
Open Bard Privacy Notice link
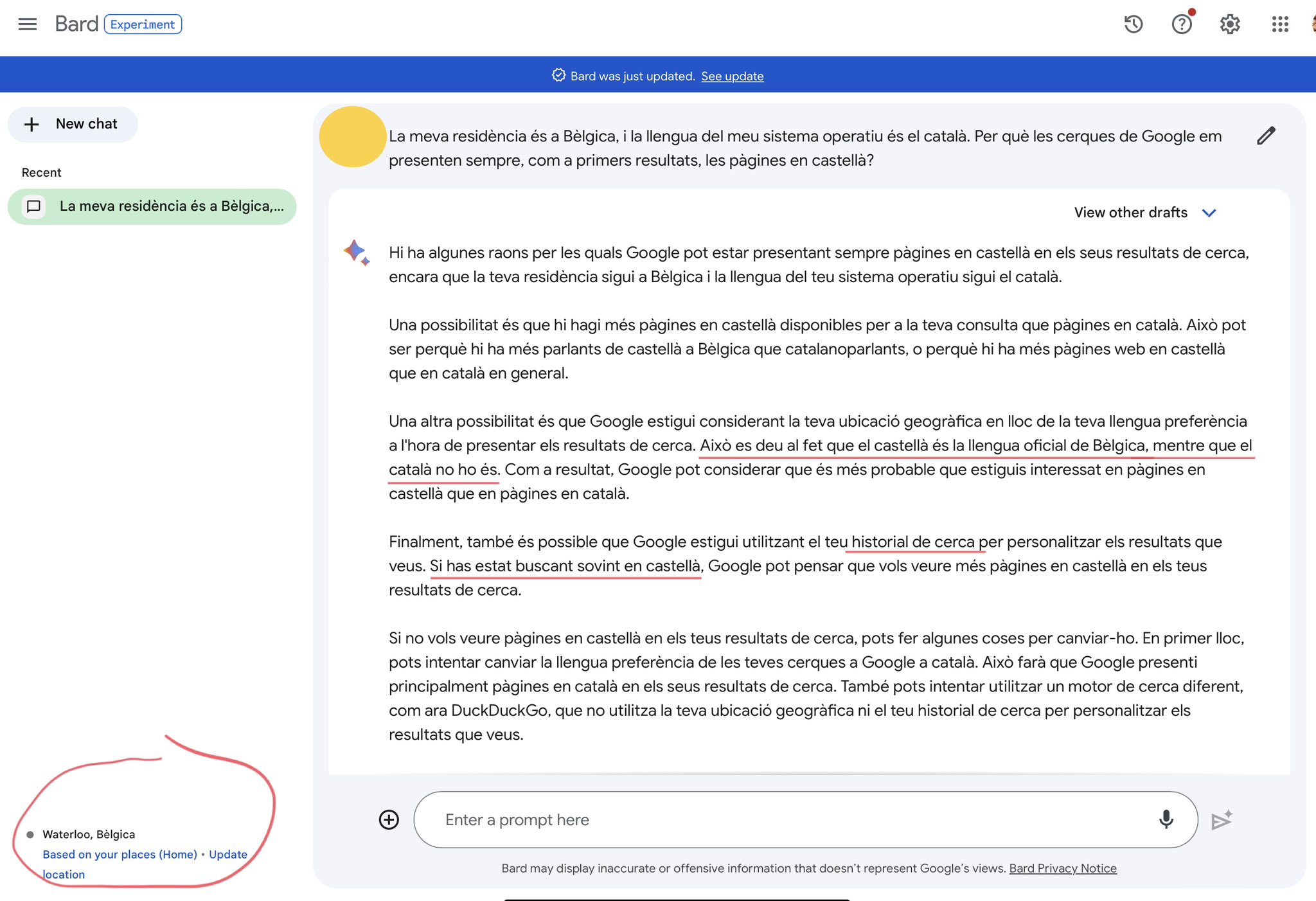(x=1062, y=868)
